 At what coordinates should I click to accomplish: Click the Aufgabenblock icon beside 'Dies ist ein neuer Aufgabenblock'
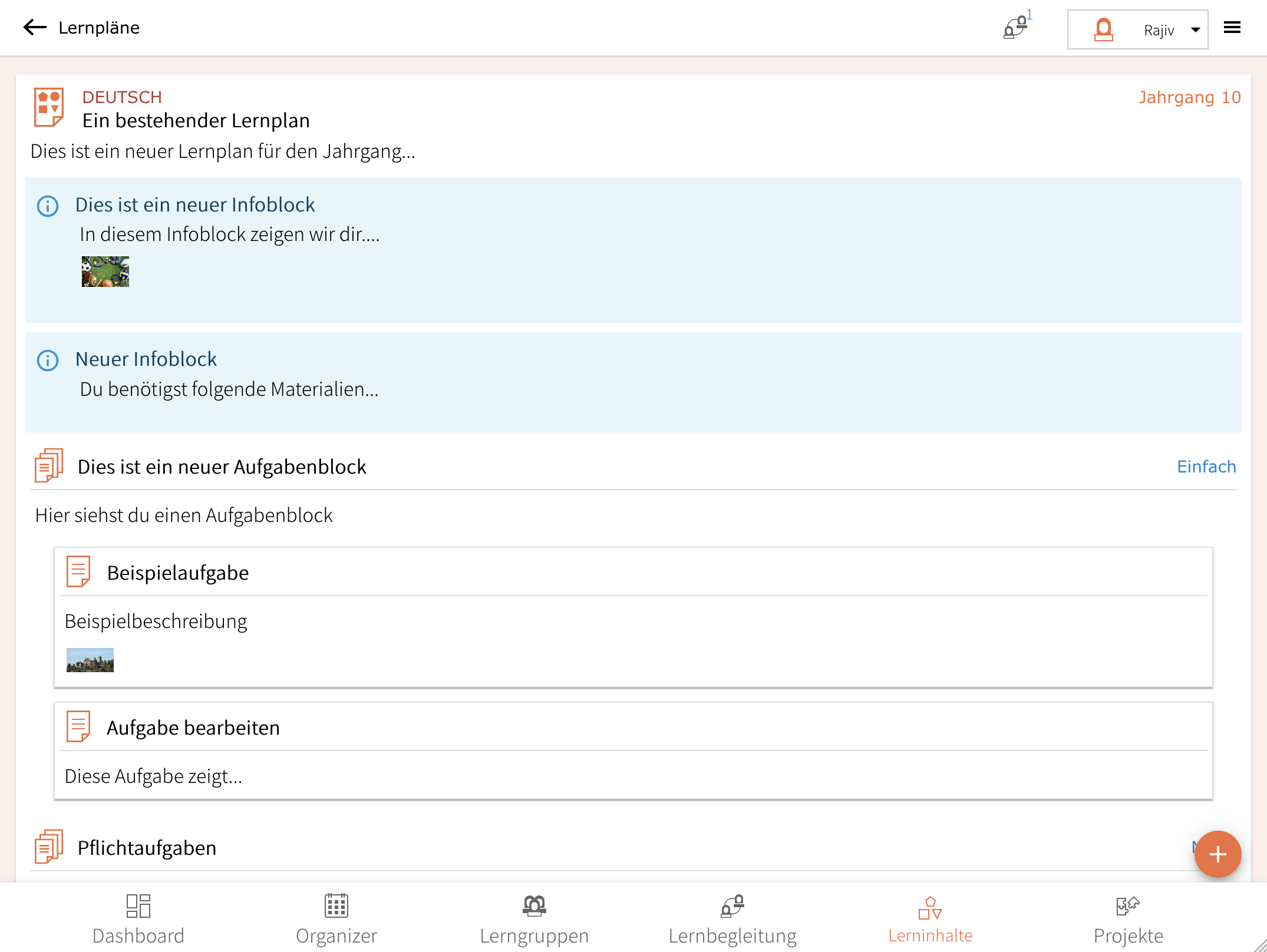click(x=49, y=465)
